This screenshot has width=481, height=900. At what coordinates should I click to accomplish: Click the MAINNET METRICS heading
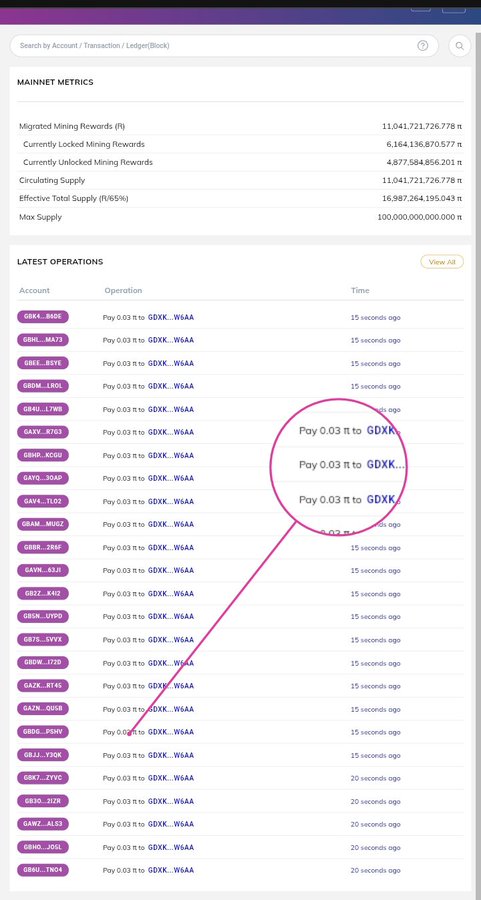pos(55,82)
